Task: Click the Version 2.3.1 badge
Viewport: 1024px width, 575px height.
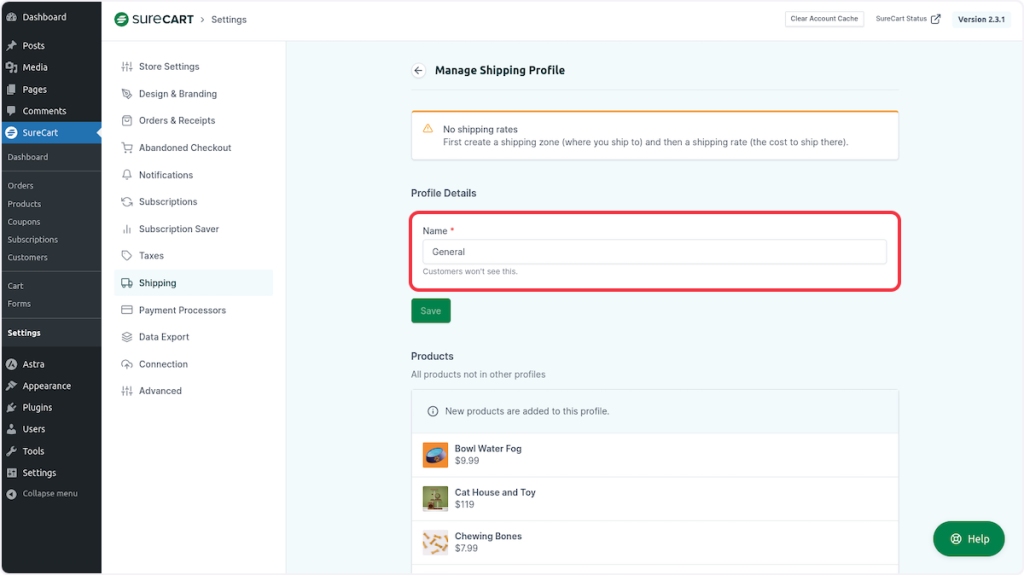Action: pyautogui.click(x=981, y=20)
